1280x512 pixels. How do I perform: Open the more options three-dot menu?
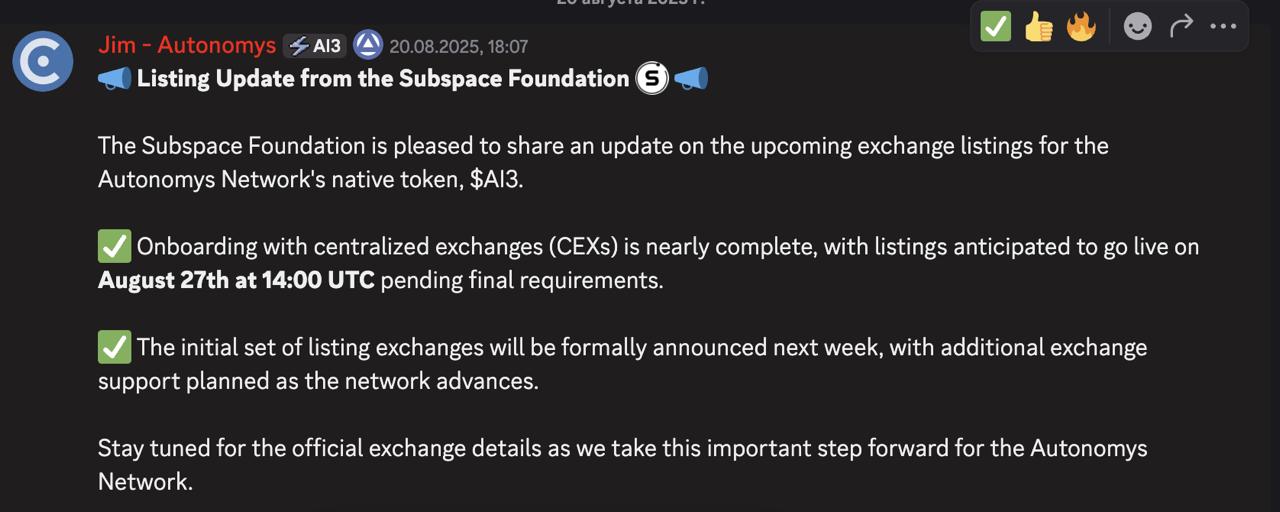1223,26
